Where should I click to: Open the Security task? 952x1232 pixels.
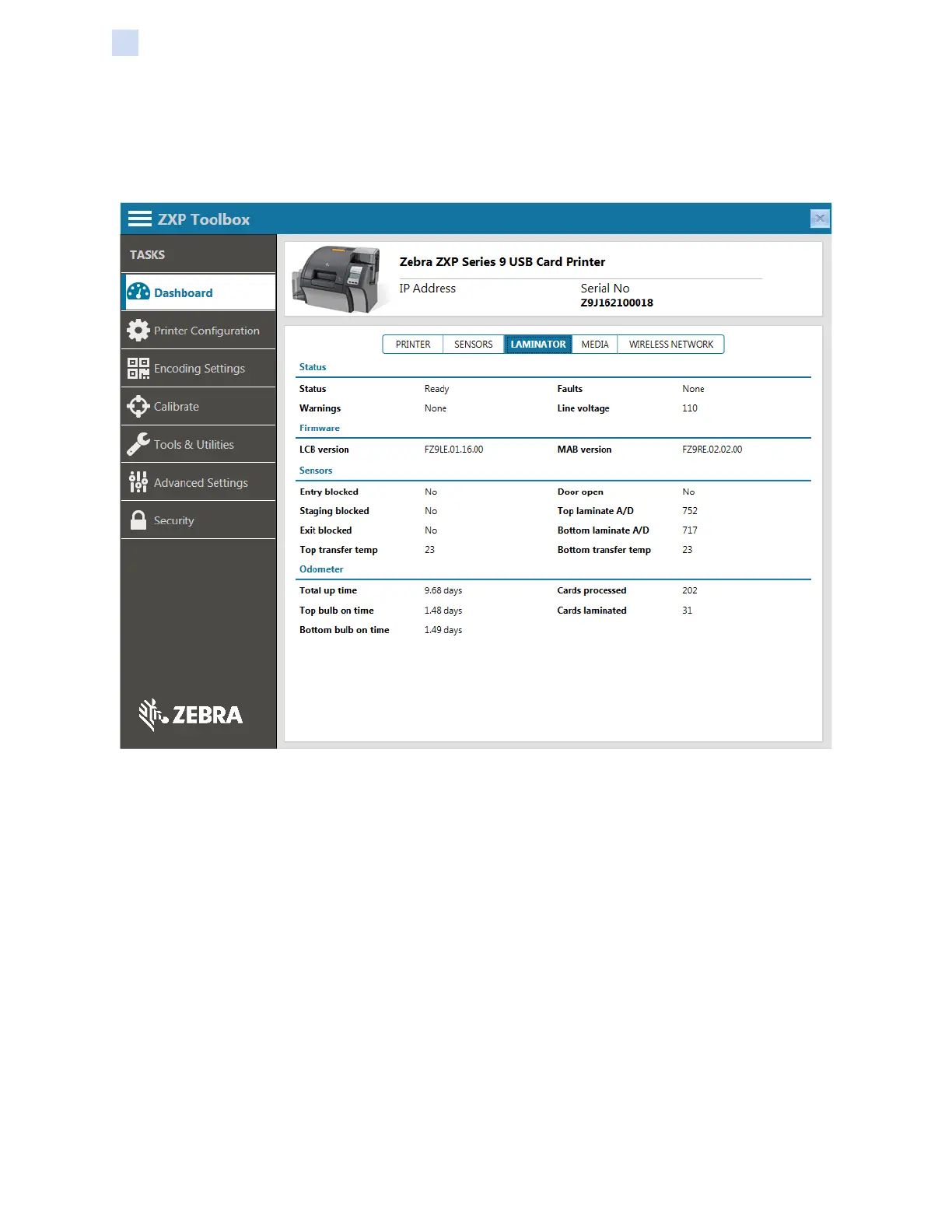[198, 520]
